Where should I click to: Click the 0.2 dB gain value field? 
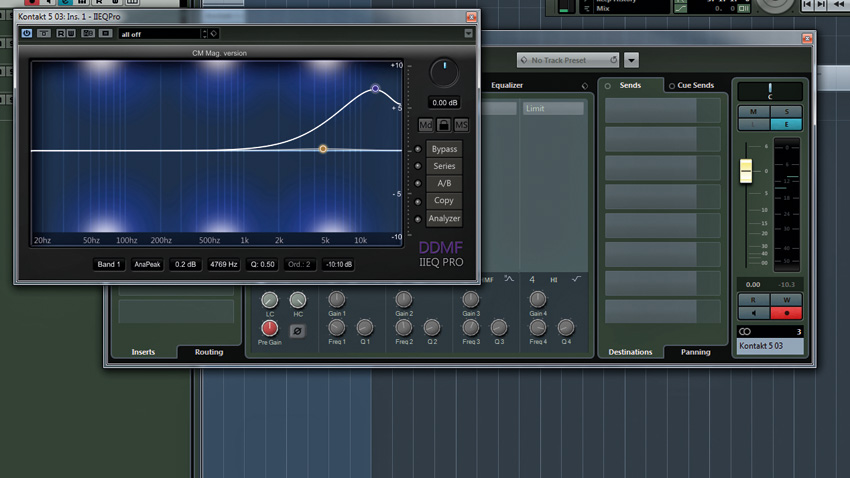pos(185,264)
